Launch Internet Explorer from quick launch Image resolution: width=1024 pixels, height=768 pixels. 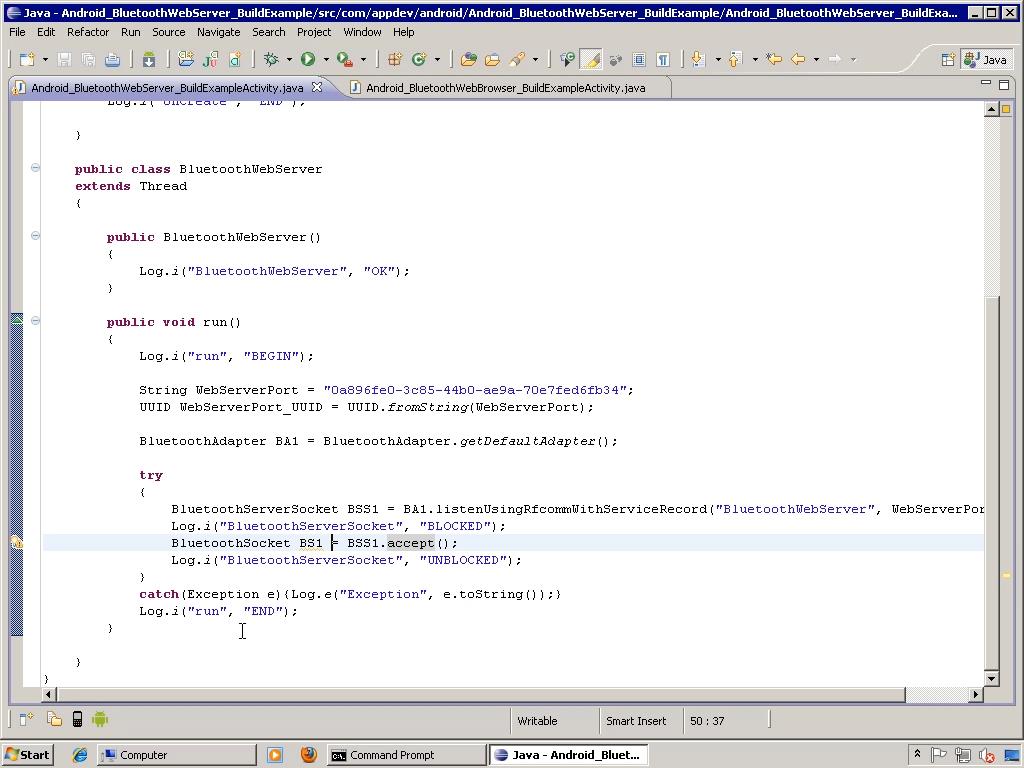click(80, 755)
